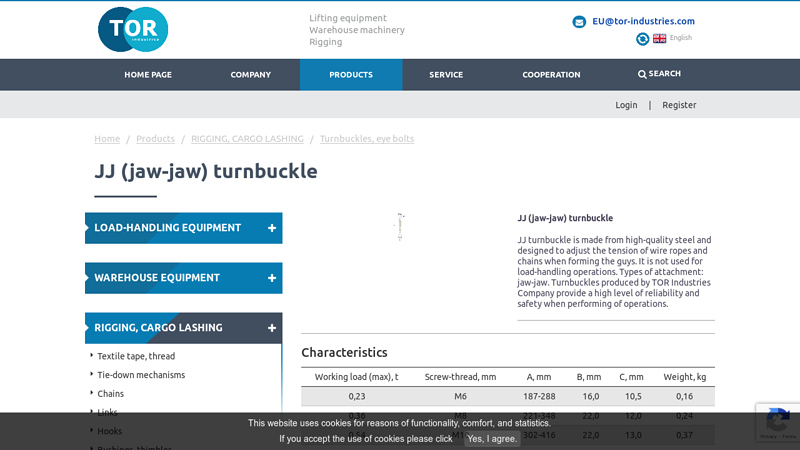Open the Products menu tab
This screenshot has width=800, height=450.
click(351, 75)
